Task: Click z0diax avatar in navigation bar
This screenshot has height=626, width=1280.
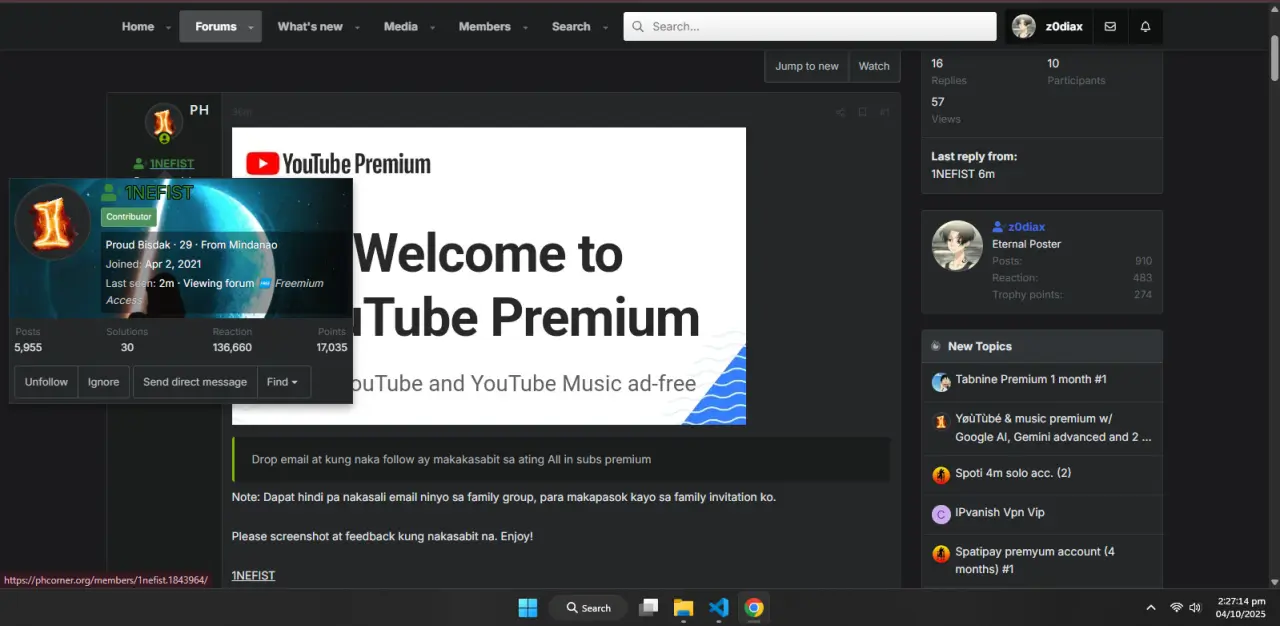Action: (1023, 27)
